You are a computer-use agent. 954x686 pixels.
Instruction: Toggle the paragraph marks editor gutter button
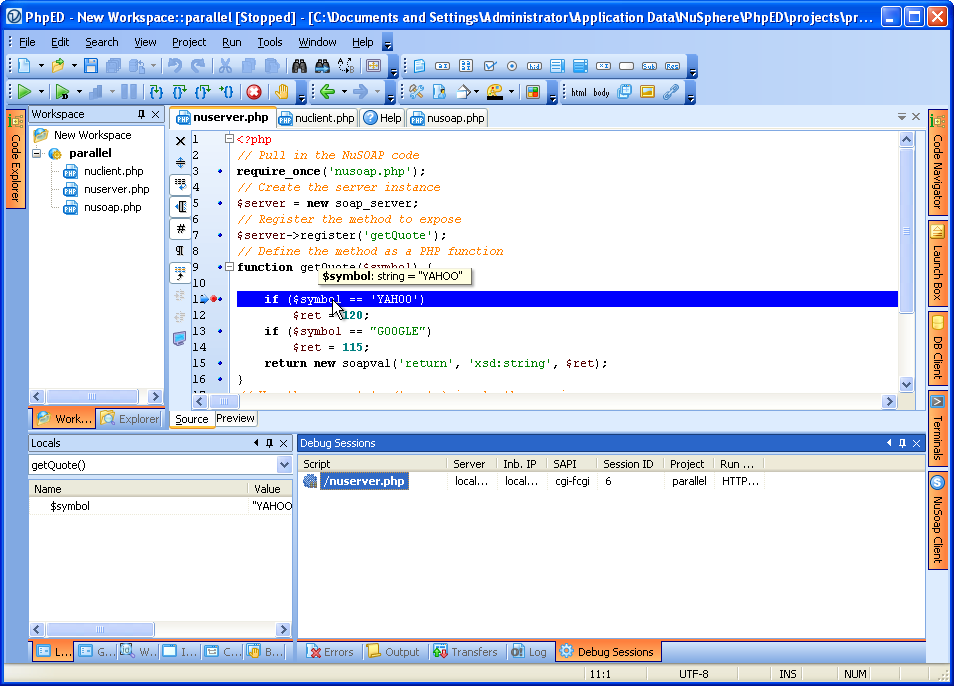click(x=181, y=250)
